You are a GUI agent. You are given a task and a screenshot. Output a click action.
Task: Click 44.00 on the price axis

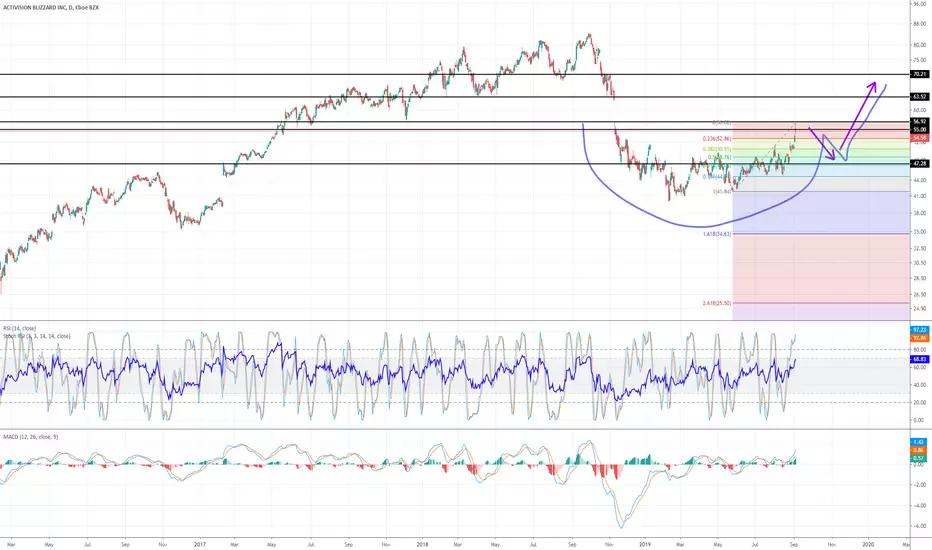pyautogui.click(x=920, y=180)
